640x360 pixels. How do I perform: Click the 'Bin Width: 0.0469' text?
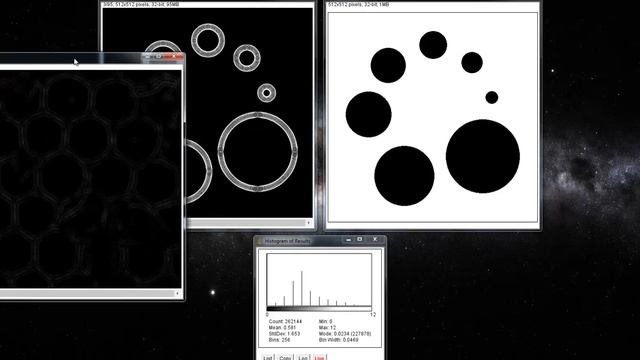coord(339,340)
